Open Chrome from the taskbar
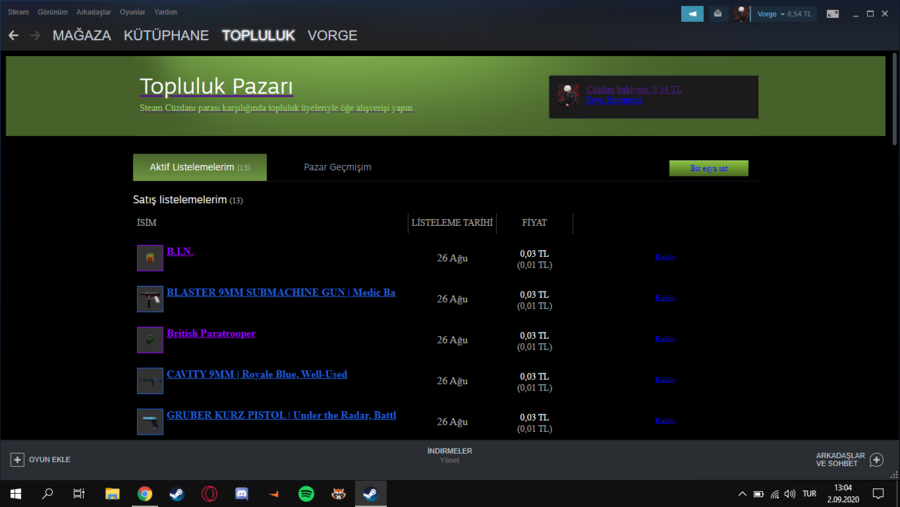Image resolution: width=900 pixels, height=507 pixels. tap(145, 494)
